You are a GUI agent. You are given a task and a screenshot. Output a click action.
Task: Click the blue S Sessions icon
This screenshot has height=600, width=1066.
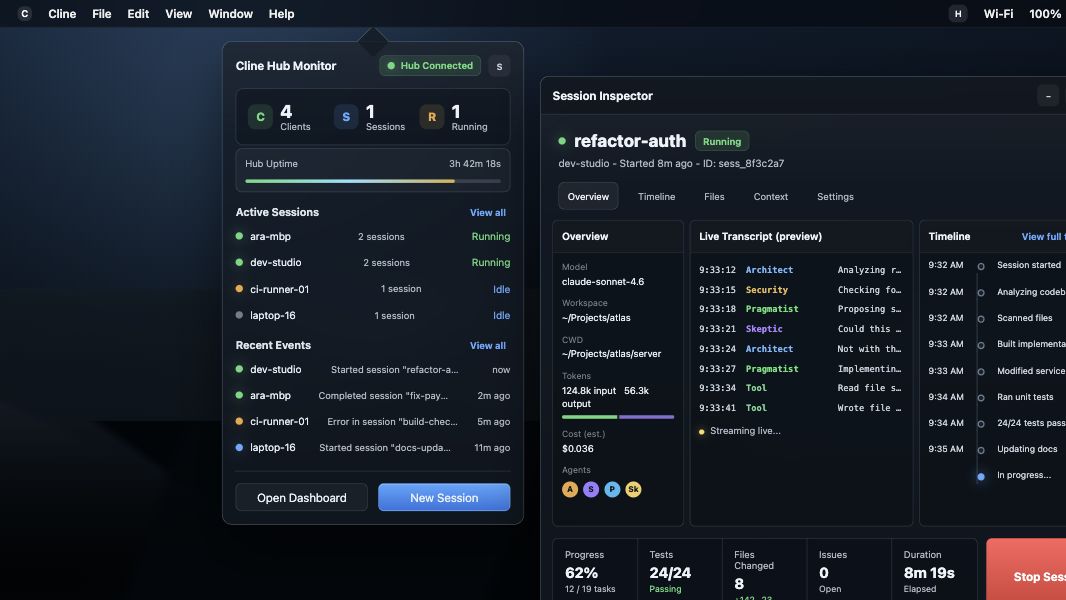click(x=346, y=117)
